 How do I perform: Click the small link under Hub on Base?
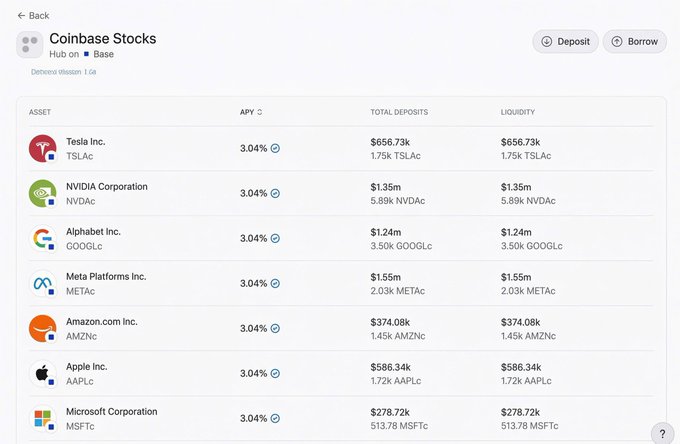point(63,72)
